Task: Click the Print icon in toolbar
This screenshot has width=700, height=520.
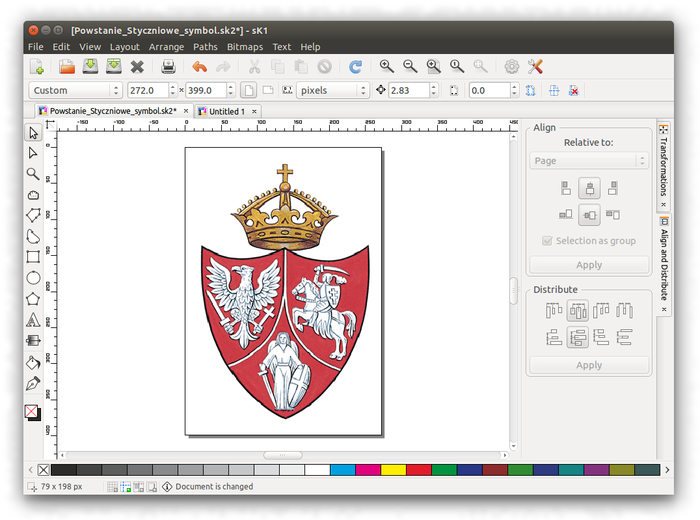Action: click(x=168, y=67)
